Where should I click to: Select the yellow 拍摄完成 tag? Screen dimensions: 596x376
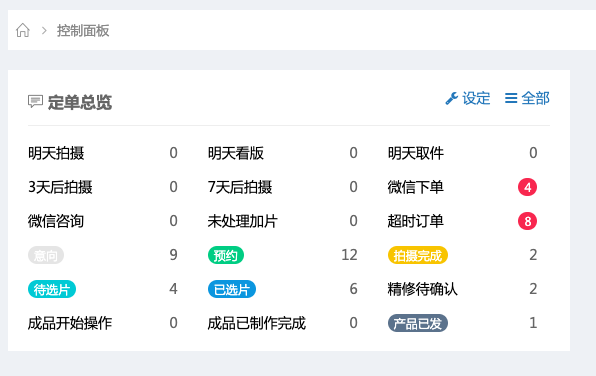point(417,255)
